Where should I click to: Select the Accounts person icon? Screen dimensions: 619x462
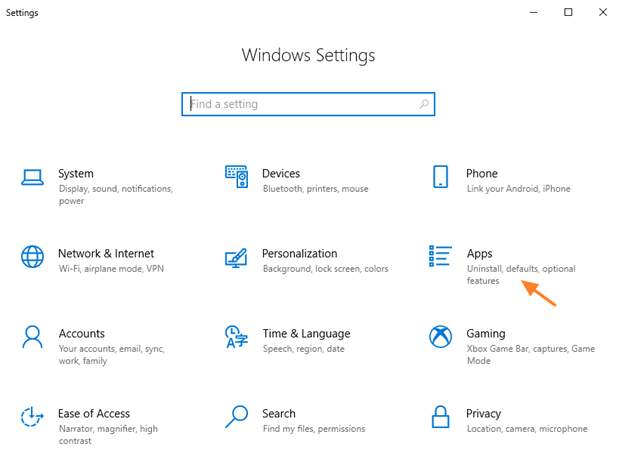(32, 337)
